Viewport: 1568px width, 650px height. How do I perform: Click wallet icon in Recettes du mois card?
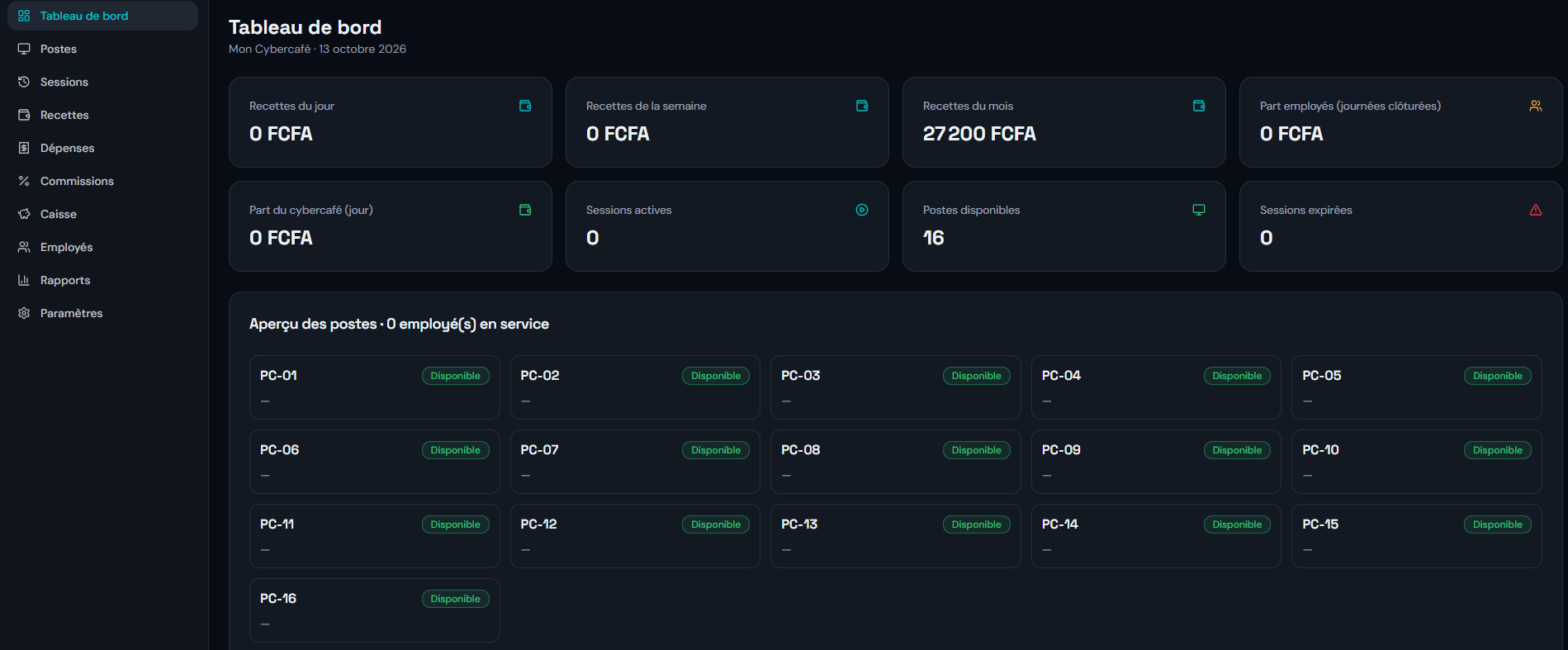click(1199, 106)
